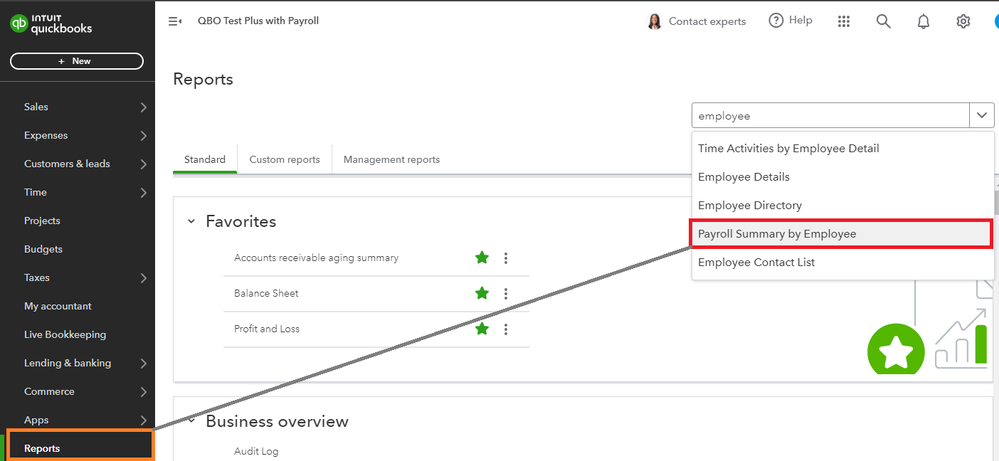Open Projects in the sidebar
The height and width of the screenshot is (461, 999).
(x=42, y=221)
